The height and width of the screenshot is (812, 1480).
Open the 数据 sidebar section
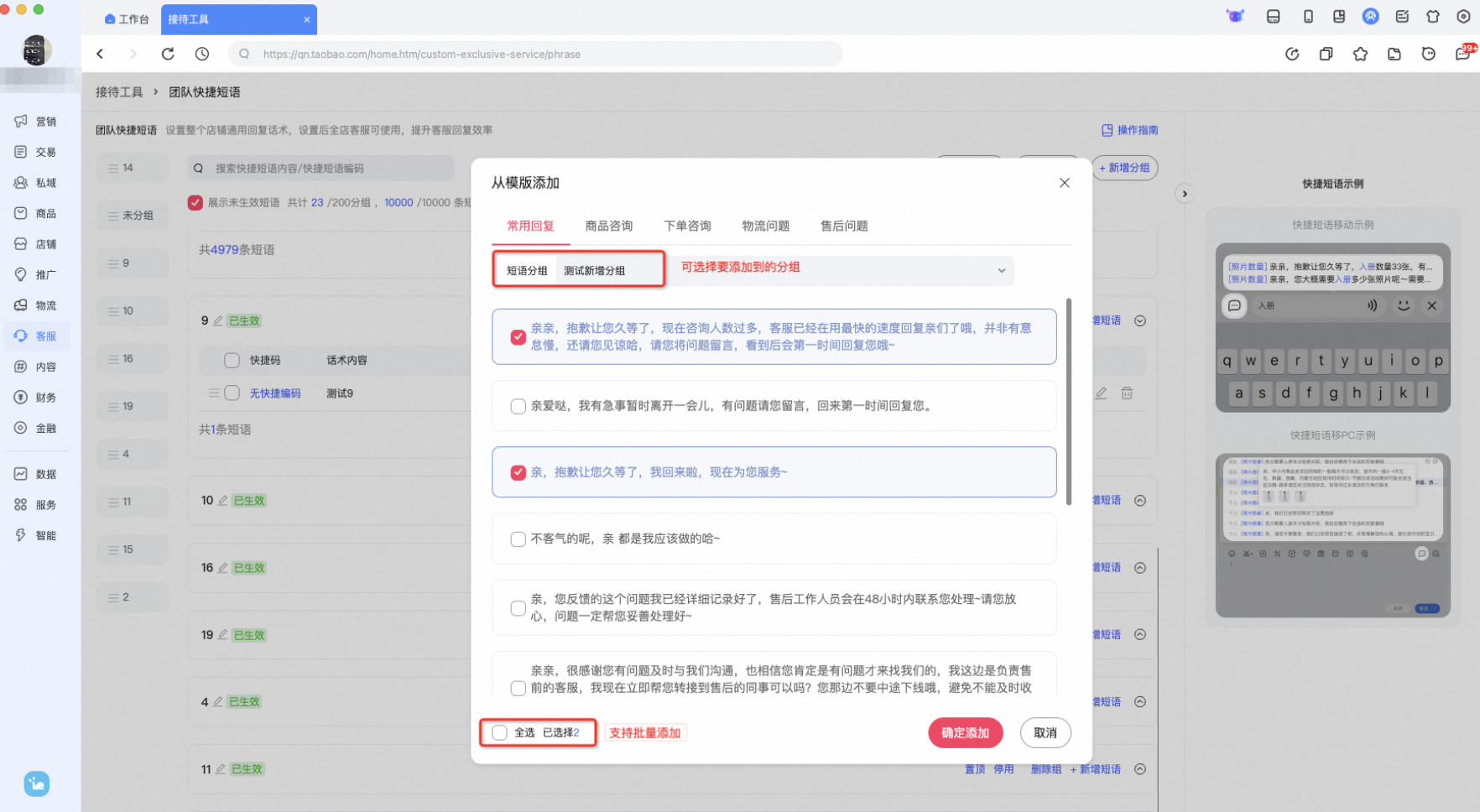(x=35, y=474)
